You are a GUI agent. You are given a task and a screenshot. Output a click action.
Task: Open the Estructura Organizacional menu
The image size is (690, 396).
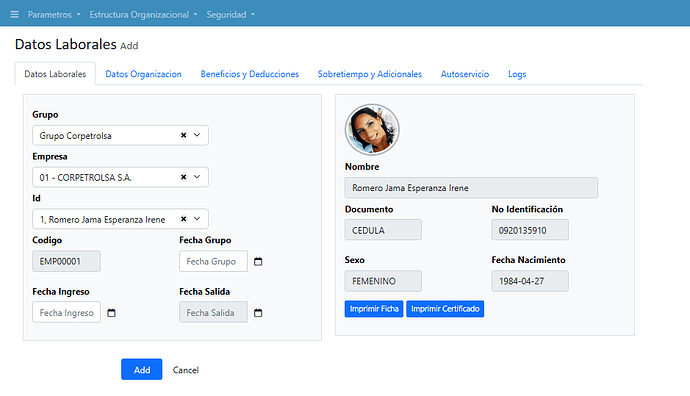click(143, 15)
